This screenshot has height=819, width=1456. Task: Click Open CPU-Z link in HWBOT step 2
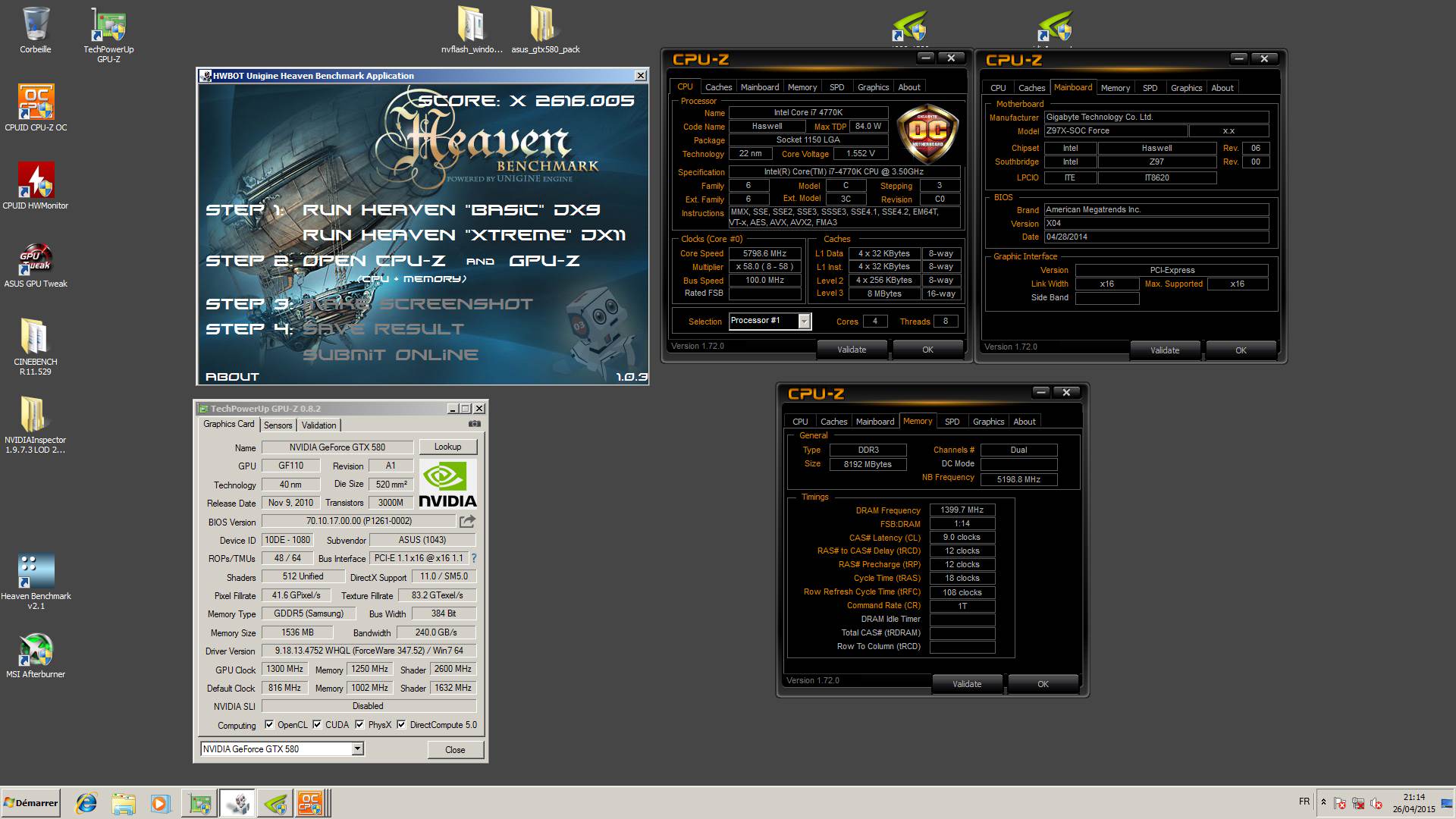[x=374, y=261]
